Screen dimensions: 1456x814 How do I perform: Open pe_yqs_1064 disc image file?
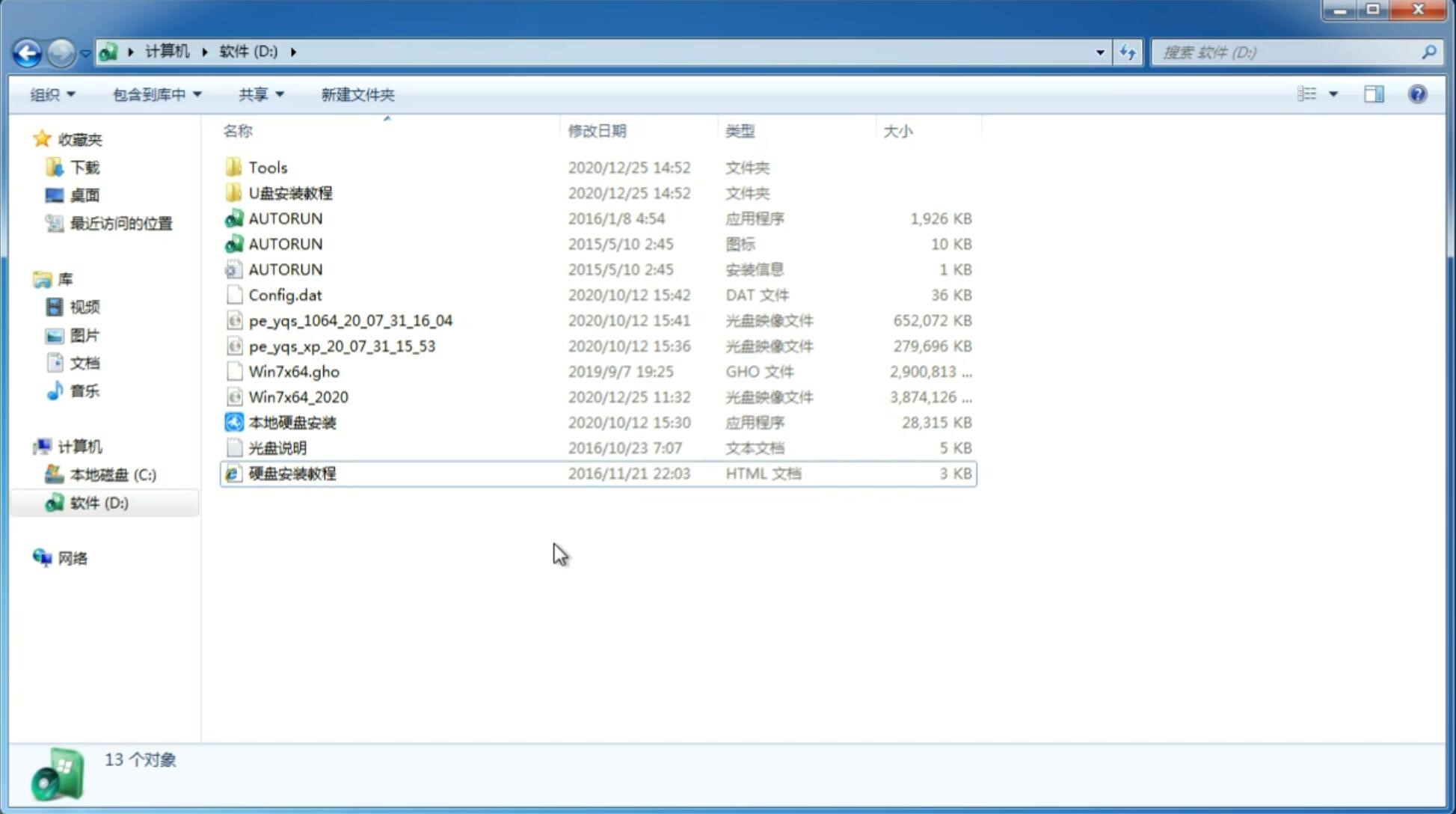pos(350,320)
